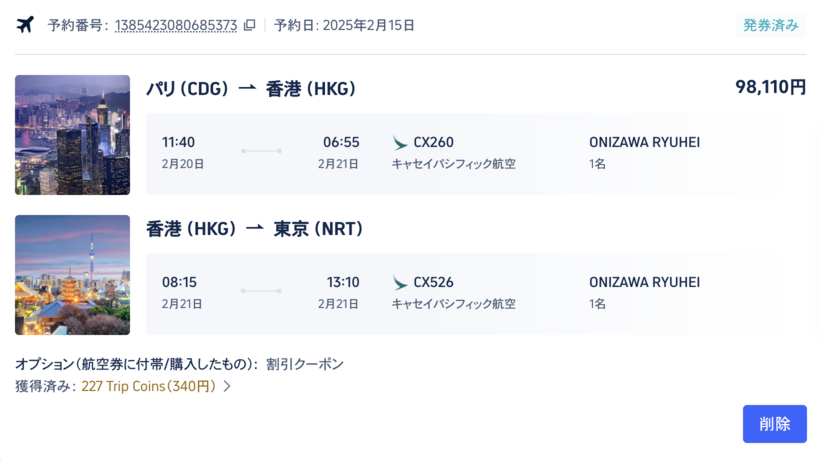Click the airplane icon beside booking number
Image resolution: width=819 pixels, height=461 pixels.
(25, 25)
